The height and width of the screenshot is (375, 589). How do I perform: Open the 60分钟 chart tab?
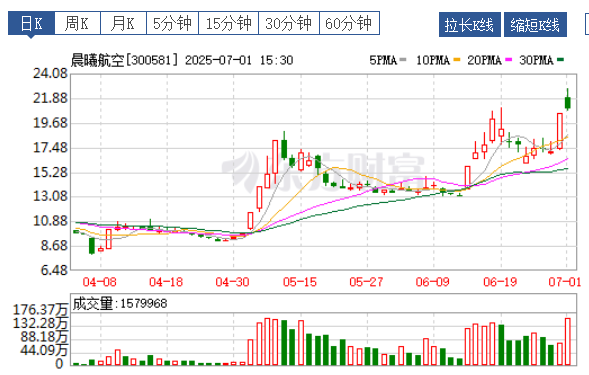(x=349, y=23)
